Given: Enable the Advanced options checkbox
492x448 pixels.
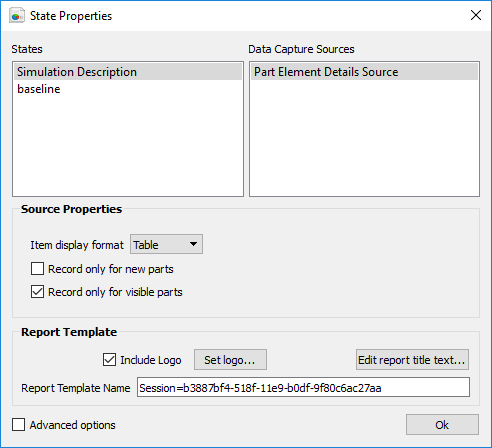Looking at the screenshot, I should 18,425.
